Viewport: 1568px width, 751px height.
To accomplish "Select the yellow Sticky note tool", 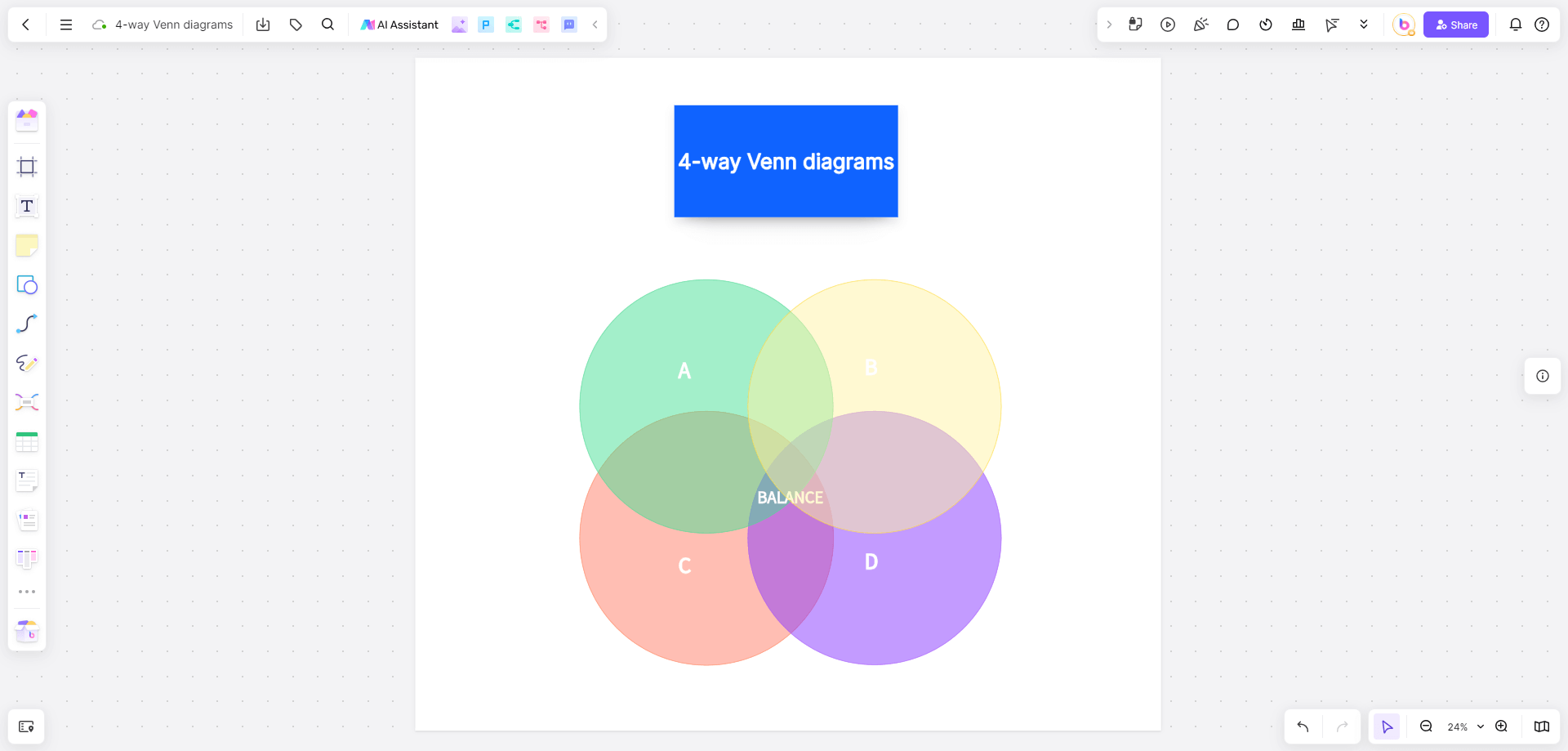I will point(27,245).
